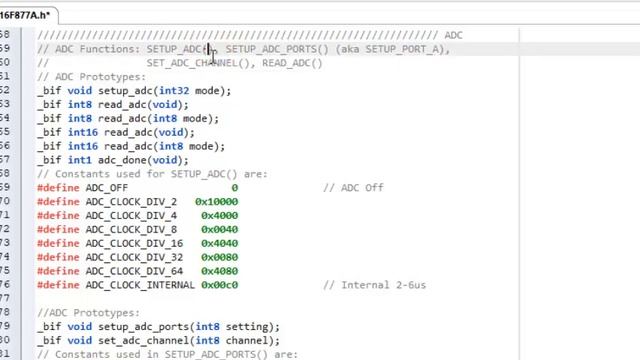Click the '// Internal 2-6us' comment
640x360 pixels.
[374, 285]
